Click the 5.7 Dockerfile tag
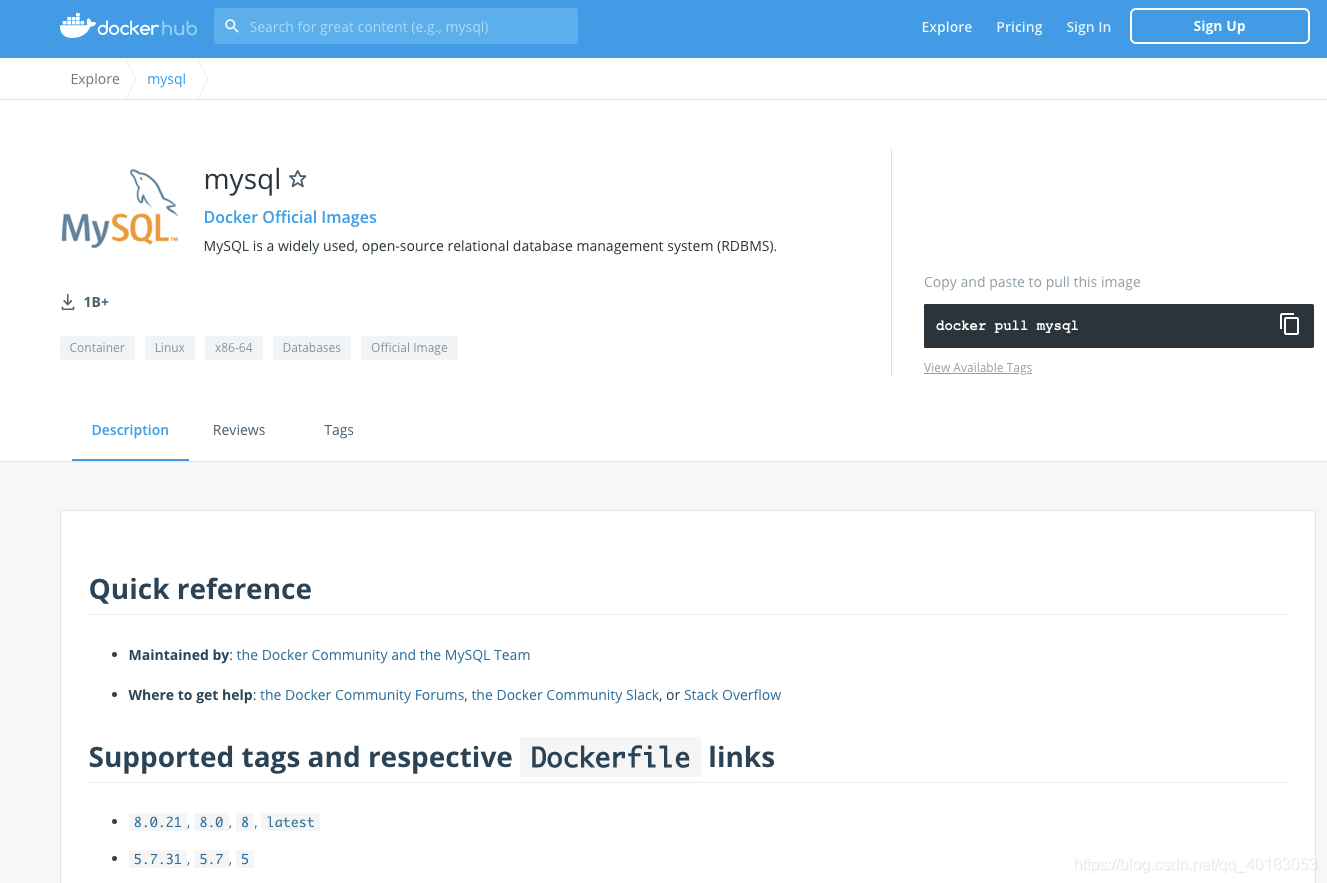This screenshot has height=883, width=1327. pos(211,859)
